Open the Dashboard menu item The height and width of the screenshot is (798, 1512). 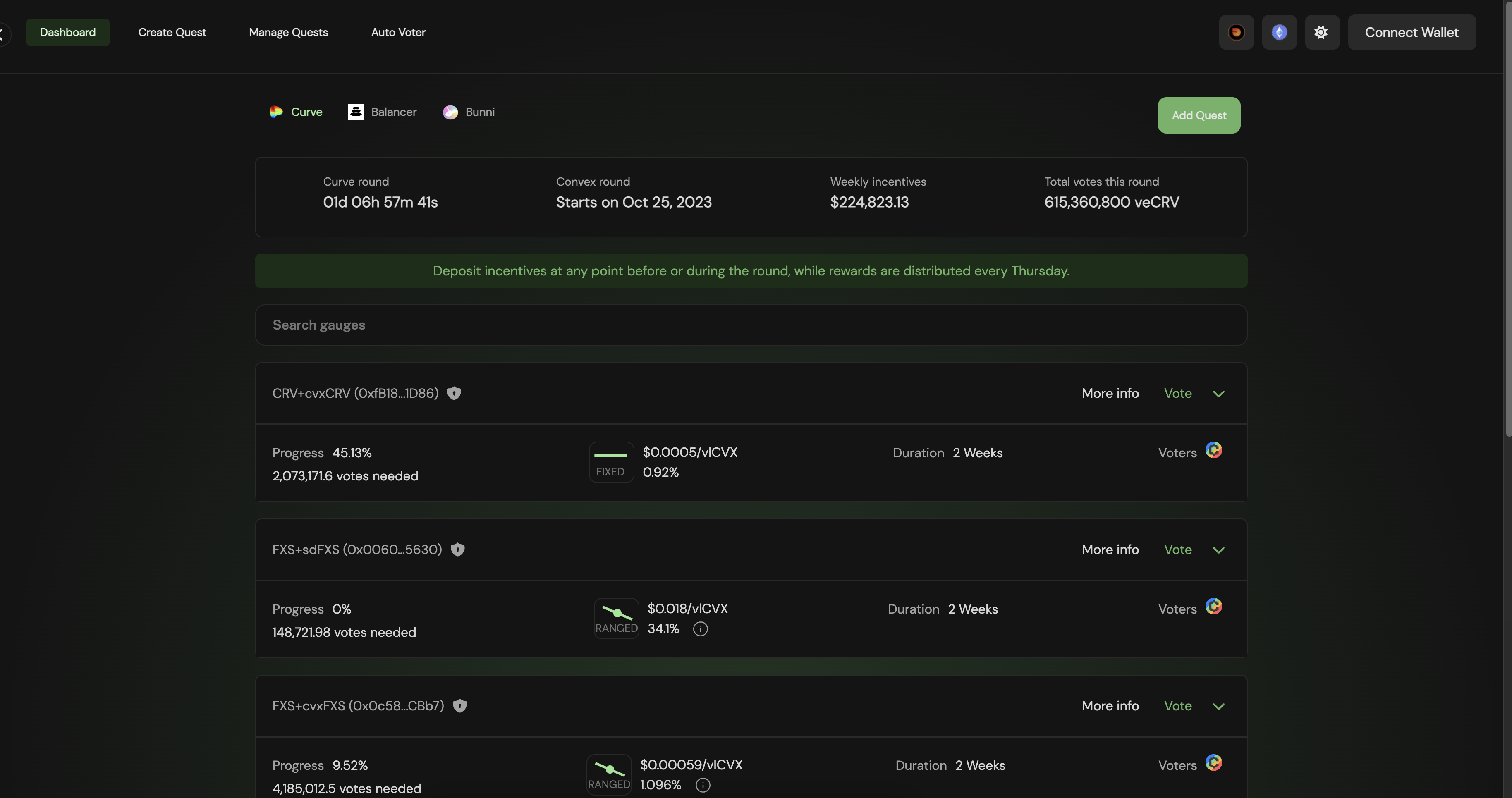point(67,32)
